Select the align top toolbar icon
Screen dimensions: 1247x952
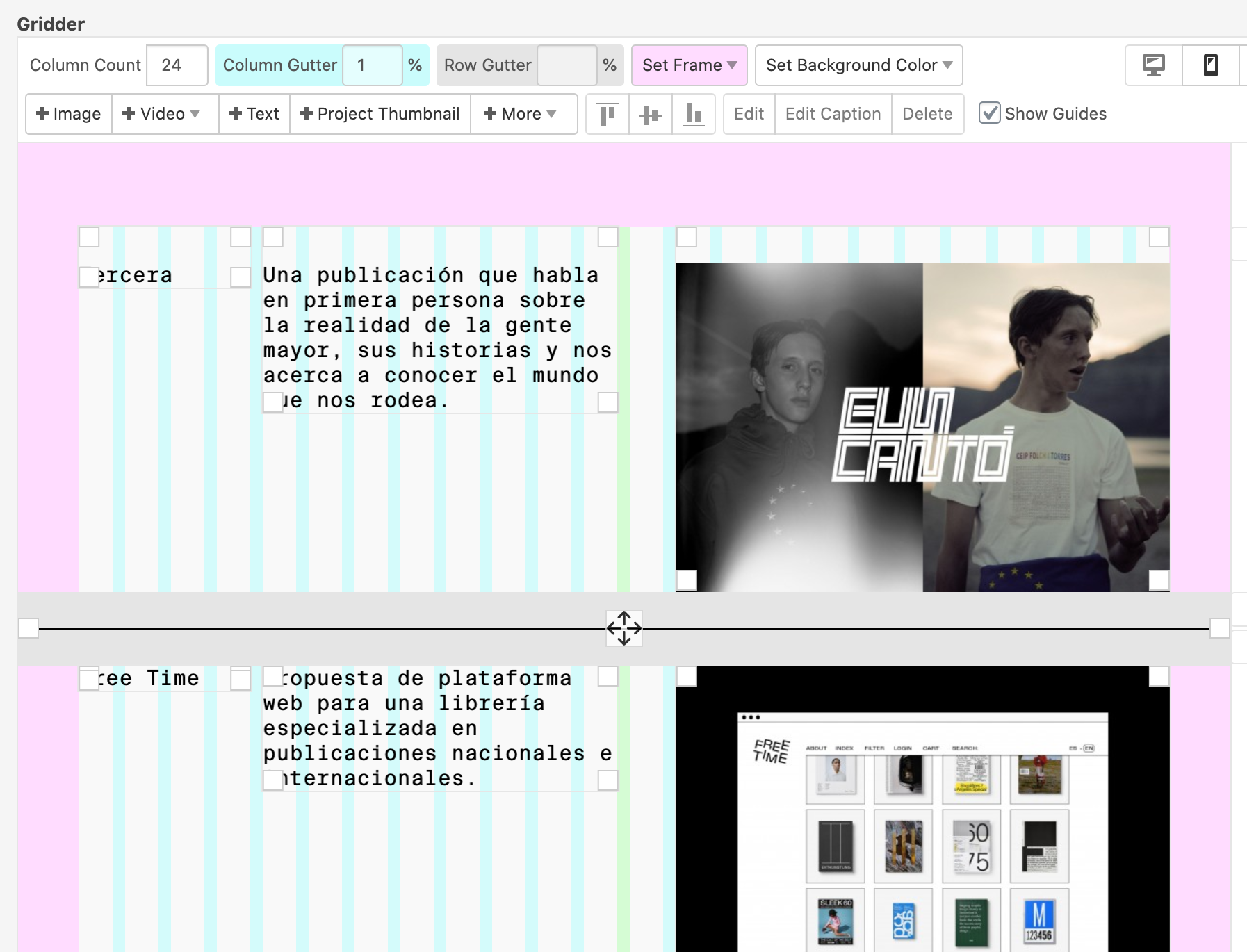[606, 114]
